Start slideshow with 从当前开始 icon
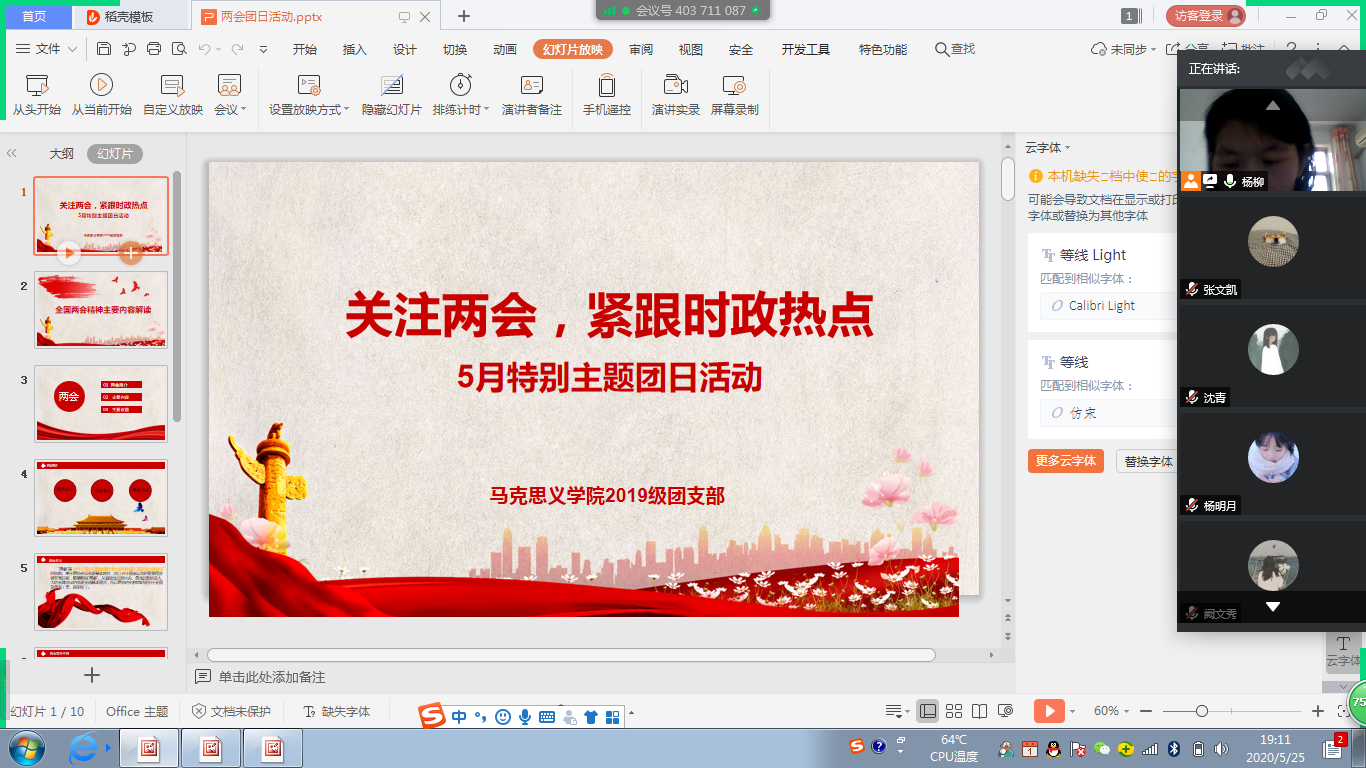The width and height of the screenshot is (1366, 768). point(101,86)
